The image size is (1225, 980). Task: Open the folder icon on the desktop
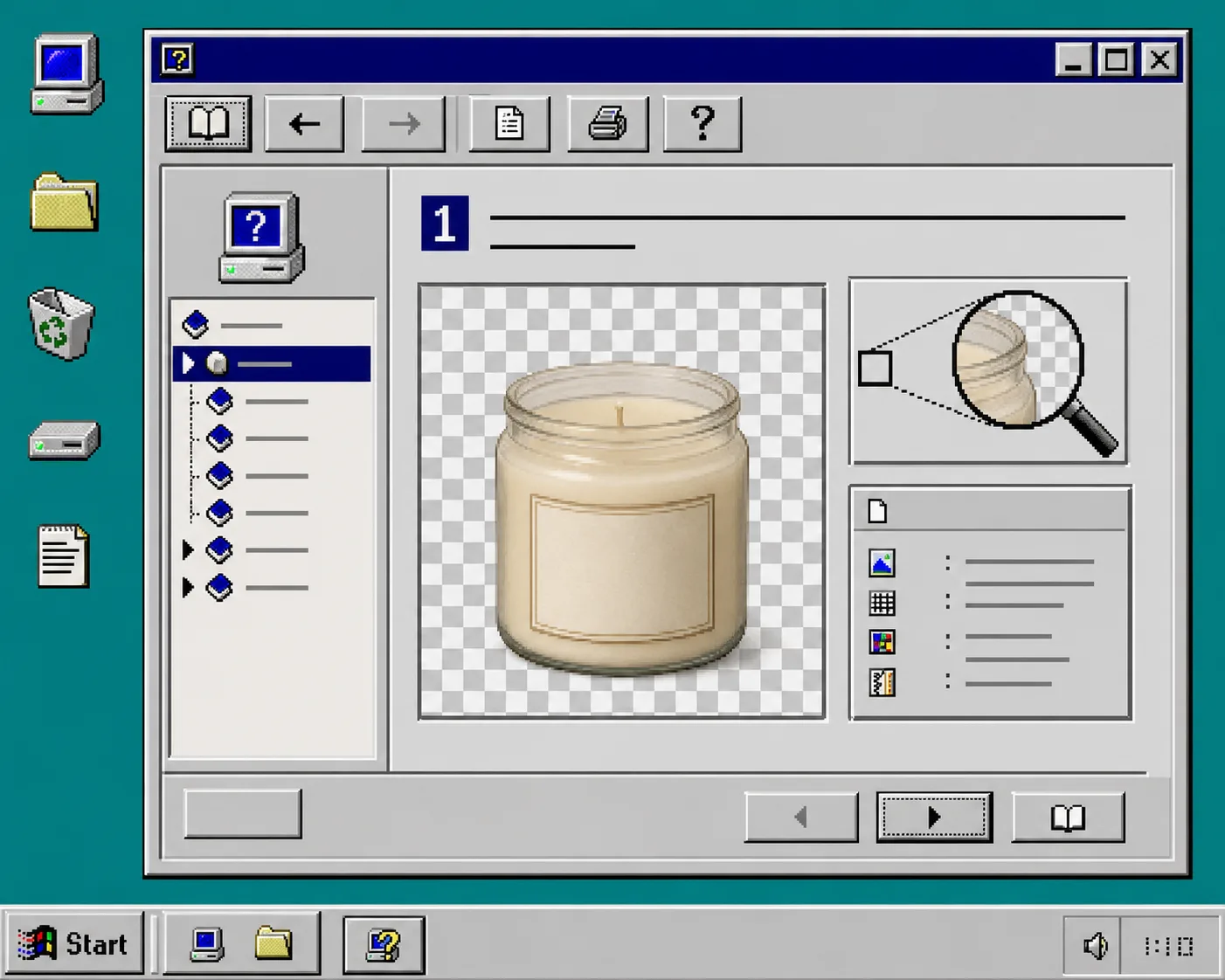[65, 203]
